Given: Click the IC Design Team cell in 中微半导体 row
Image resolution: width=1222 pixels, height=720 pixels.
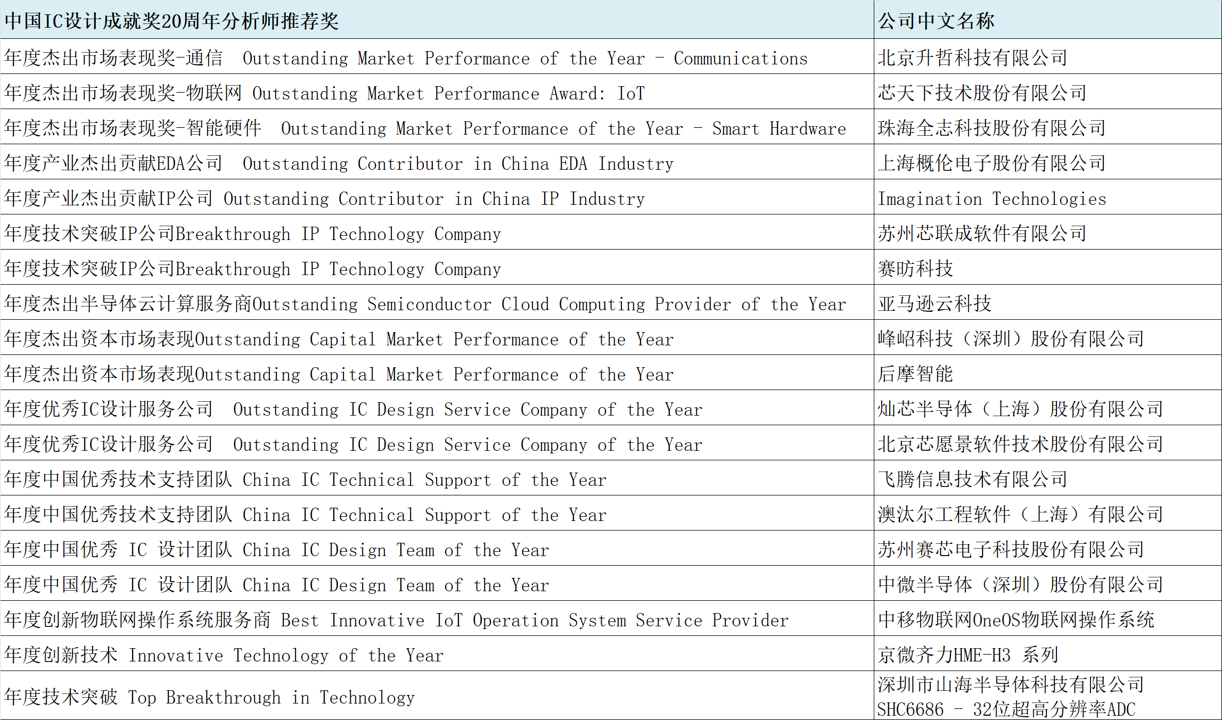Looking at the screenshot, I should pyautogui.click(x=437, y=584).
